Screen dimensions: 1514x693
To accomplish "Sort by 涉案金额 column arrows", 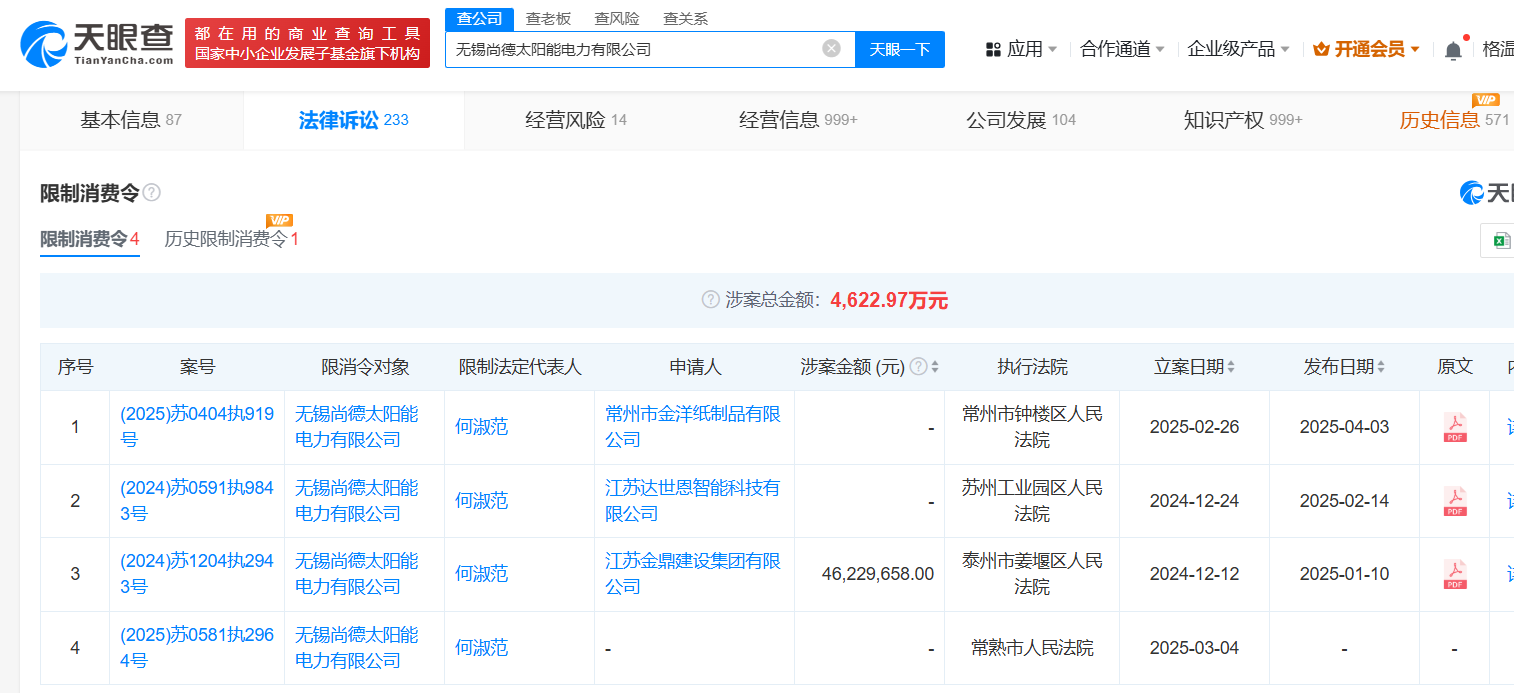I will click(x=935, y=367).
